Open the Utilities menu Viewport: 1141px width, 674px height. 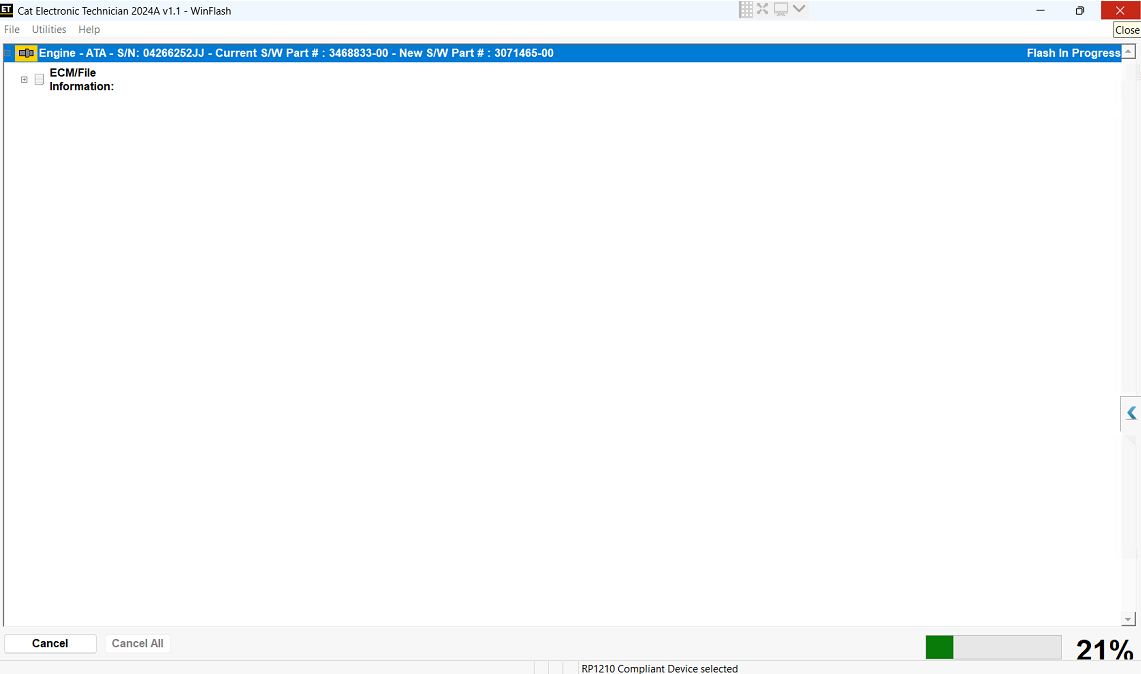coord(49,30)
